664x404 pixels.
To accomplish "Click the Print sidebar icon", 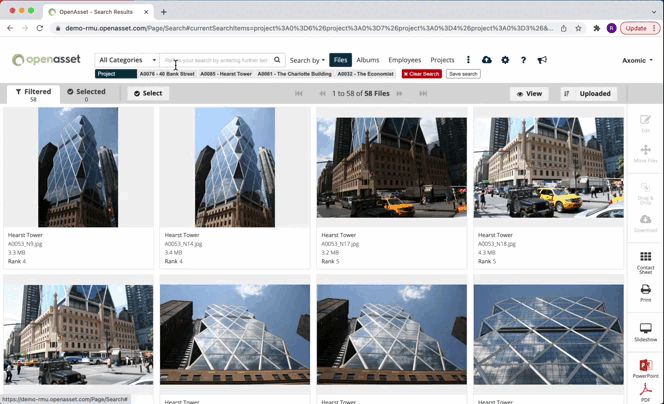I will pos(645,293).
